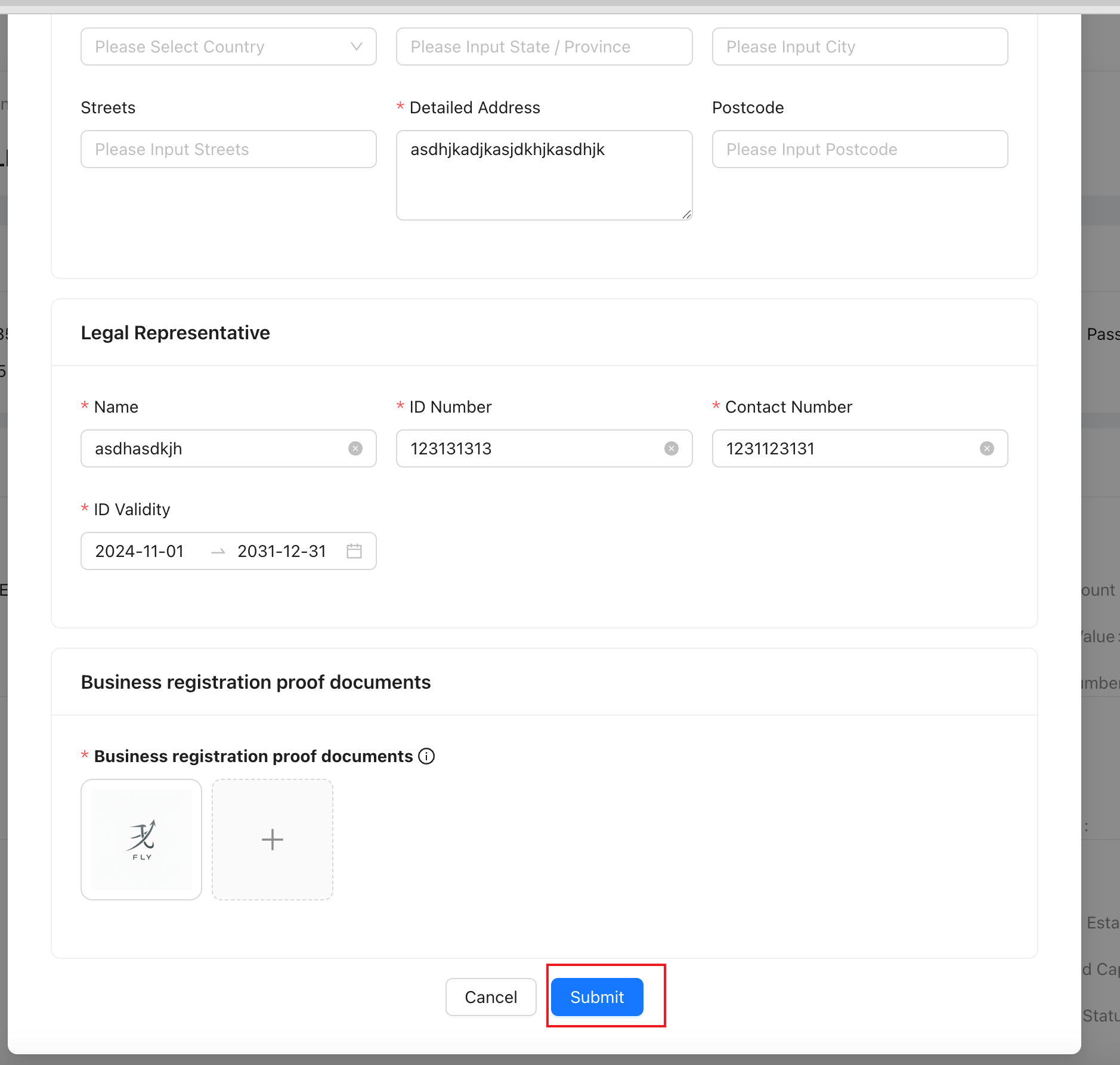Add another proof document with plus icon
The width and height of the screenshot is (1120, 1065).
coord(273,840)
